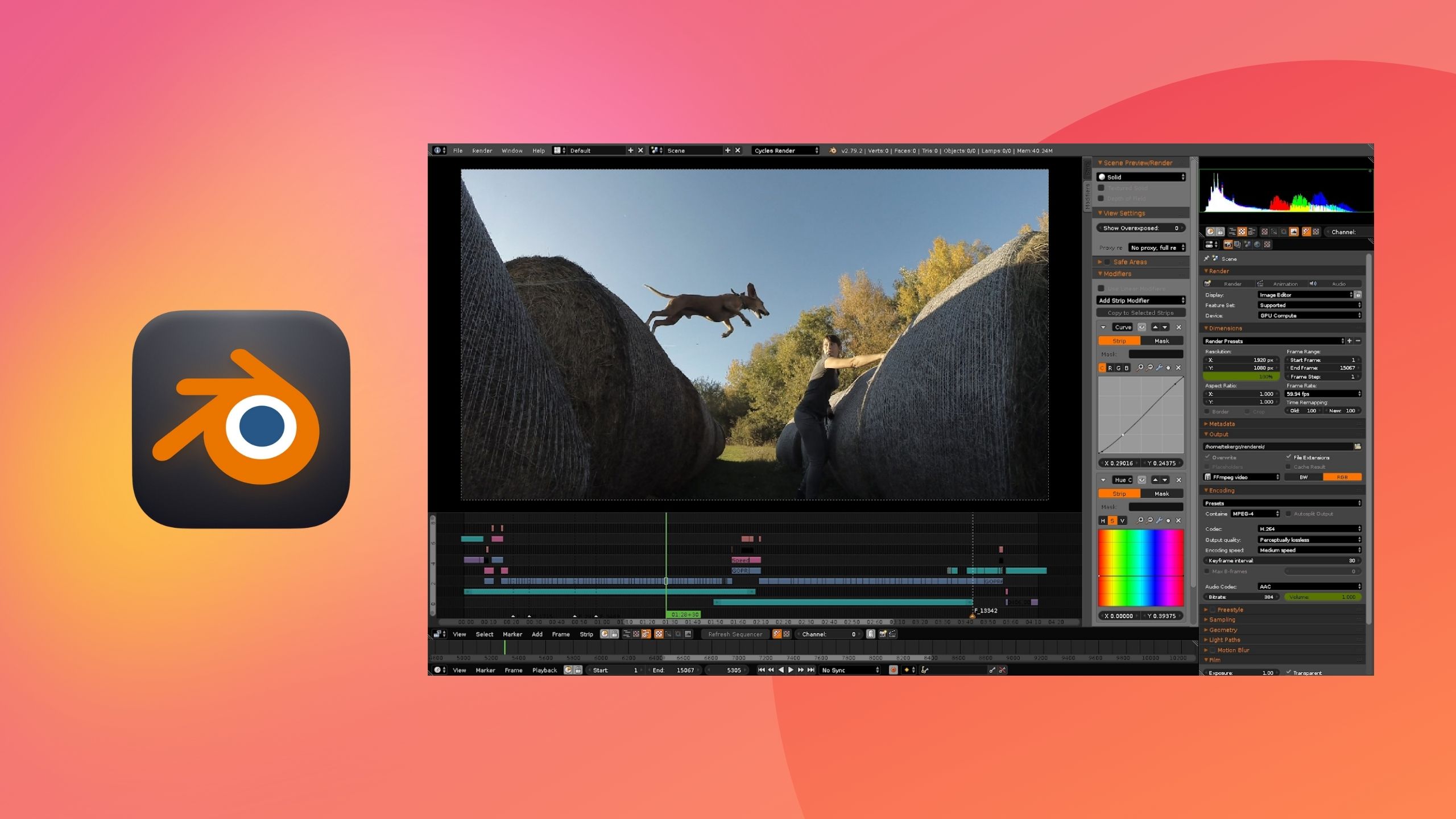Select RGB color output mode
Image resolution: width=1456 pixels, height=819 pixels.
point(1342,477)
